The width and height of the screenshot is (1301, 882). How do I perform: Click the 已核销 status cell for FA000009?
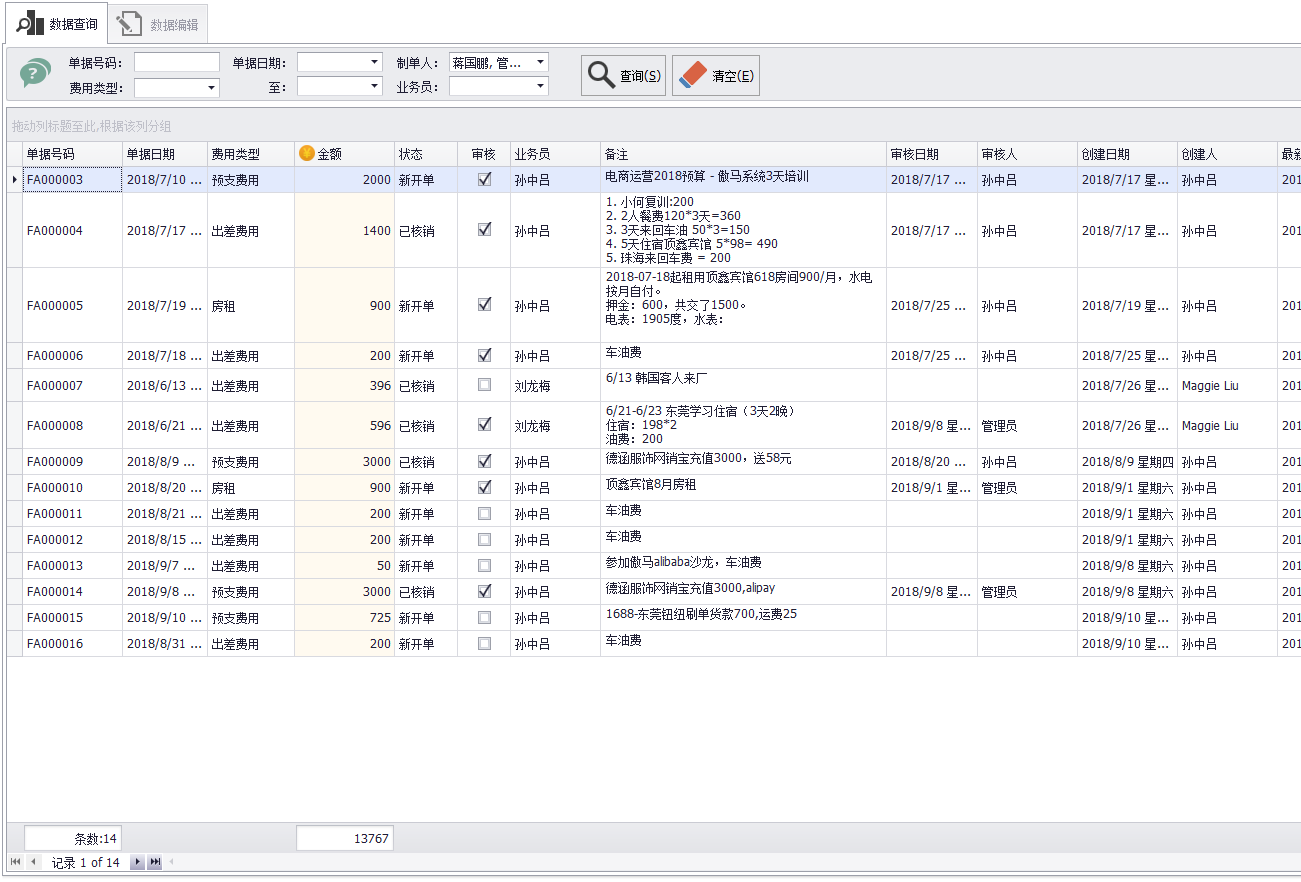(426, 462)
